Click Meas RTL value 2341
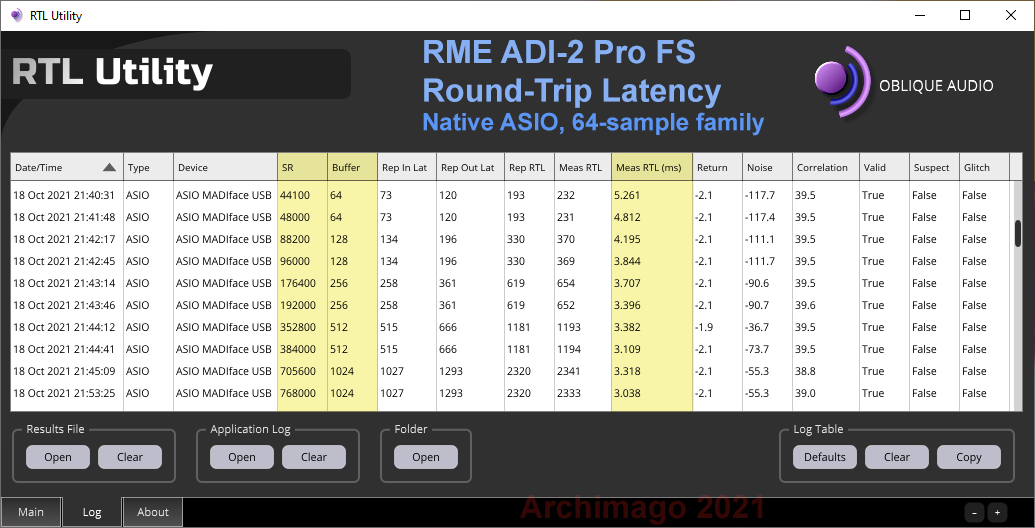Viewport: 1035px width, 528px height. 570,372
